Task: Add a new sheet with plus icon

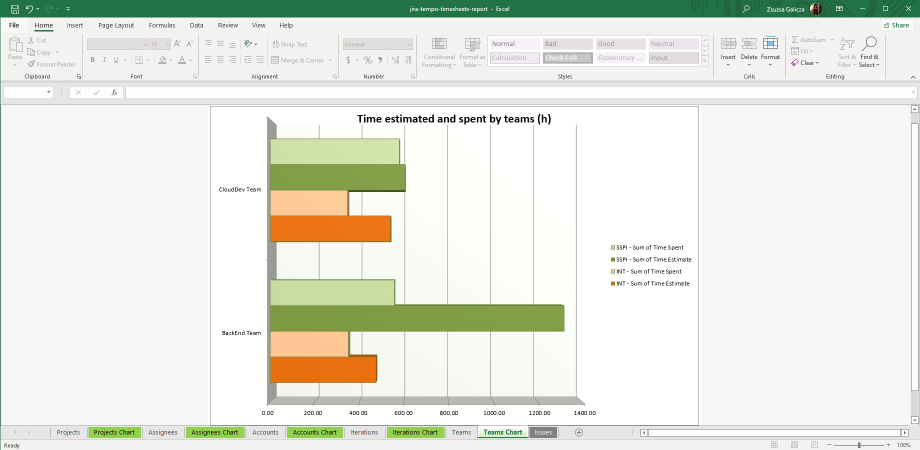Action: [579, 432]
